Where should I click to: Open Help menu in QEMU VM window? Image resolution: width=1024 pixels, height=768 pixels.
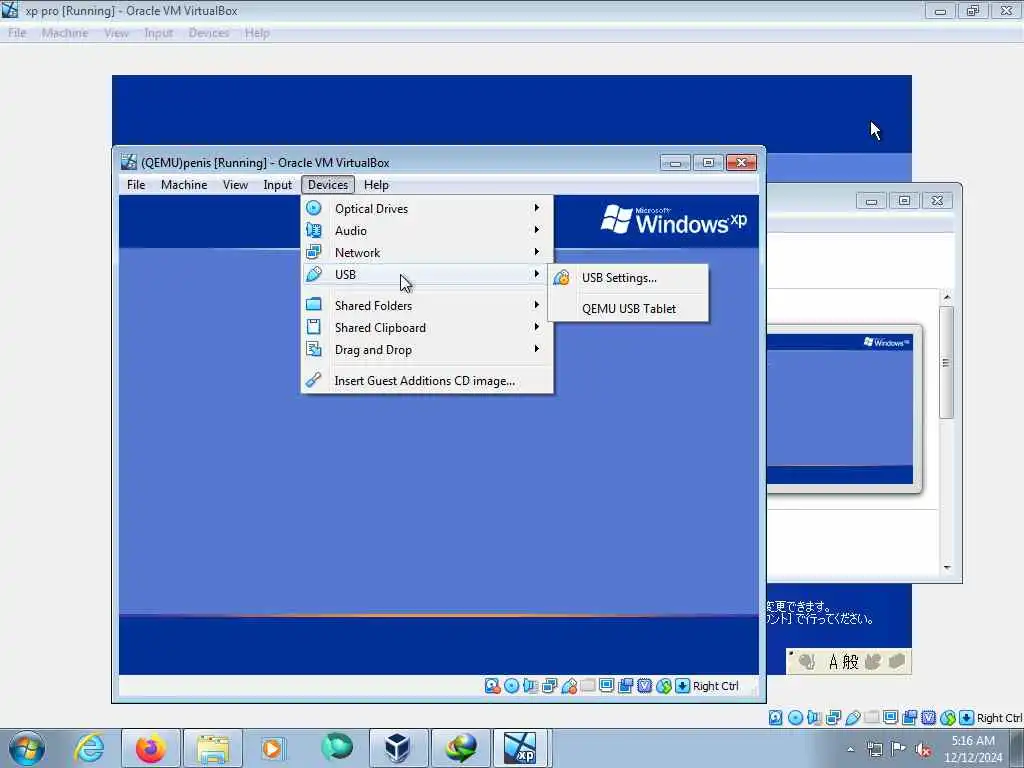[x=376, y=185]
